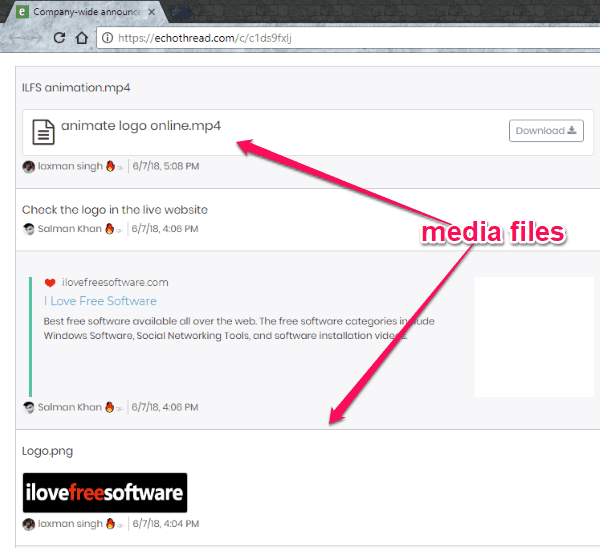This screenshot has width=600, height=548.
Task: Click the fire icon beside Salman Khan under link preview
Action: (110, 407)
